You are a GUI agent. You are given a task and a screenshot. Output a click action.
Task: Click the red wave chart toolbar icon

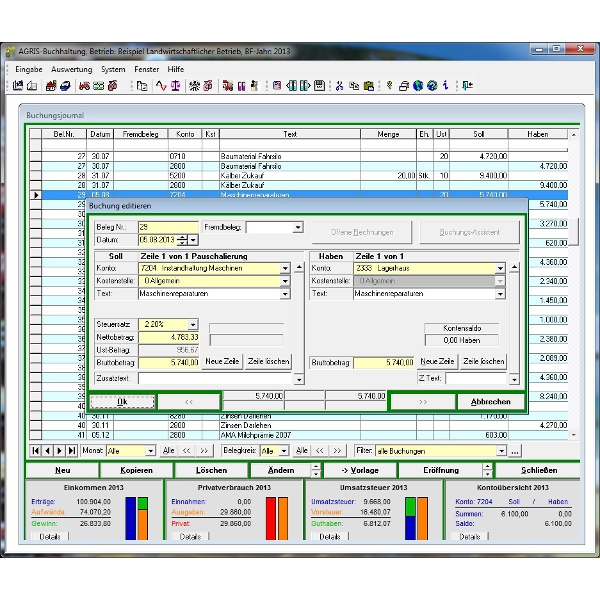click(x=159, y=86)
